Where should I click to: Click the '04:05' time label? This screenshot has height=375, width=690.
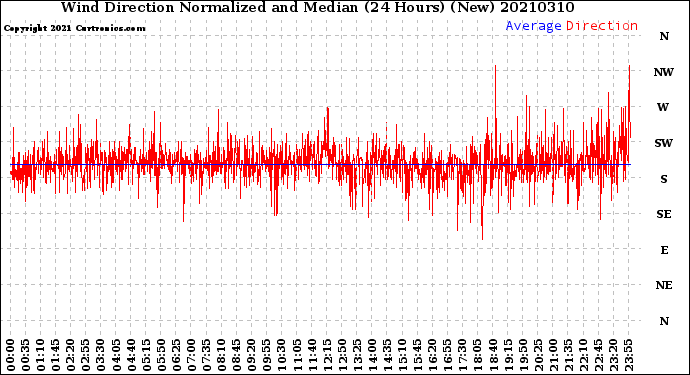116,355
